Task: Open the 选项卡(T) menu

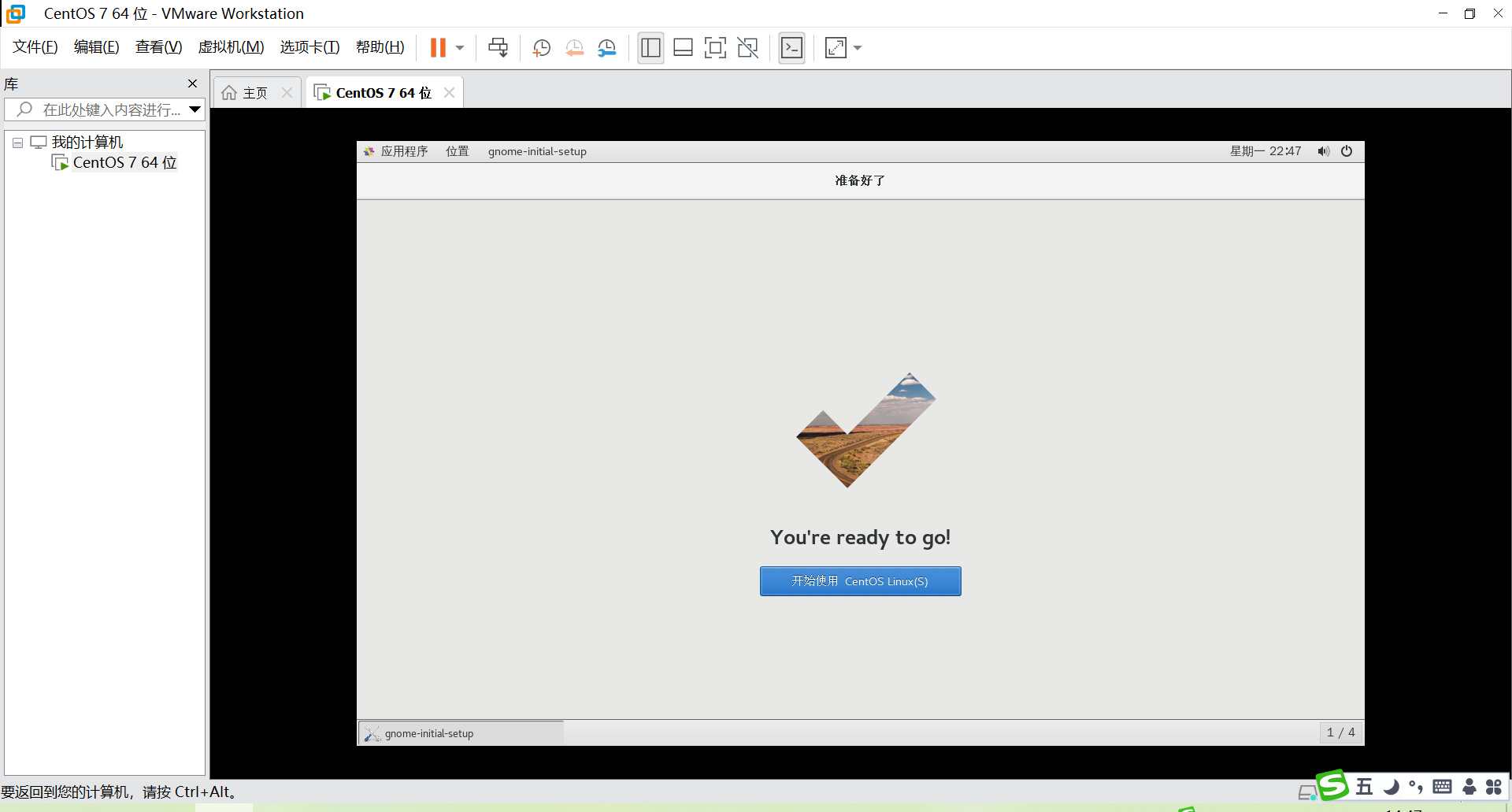Action: 309,47
